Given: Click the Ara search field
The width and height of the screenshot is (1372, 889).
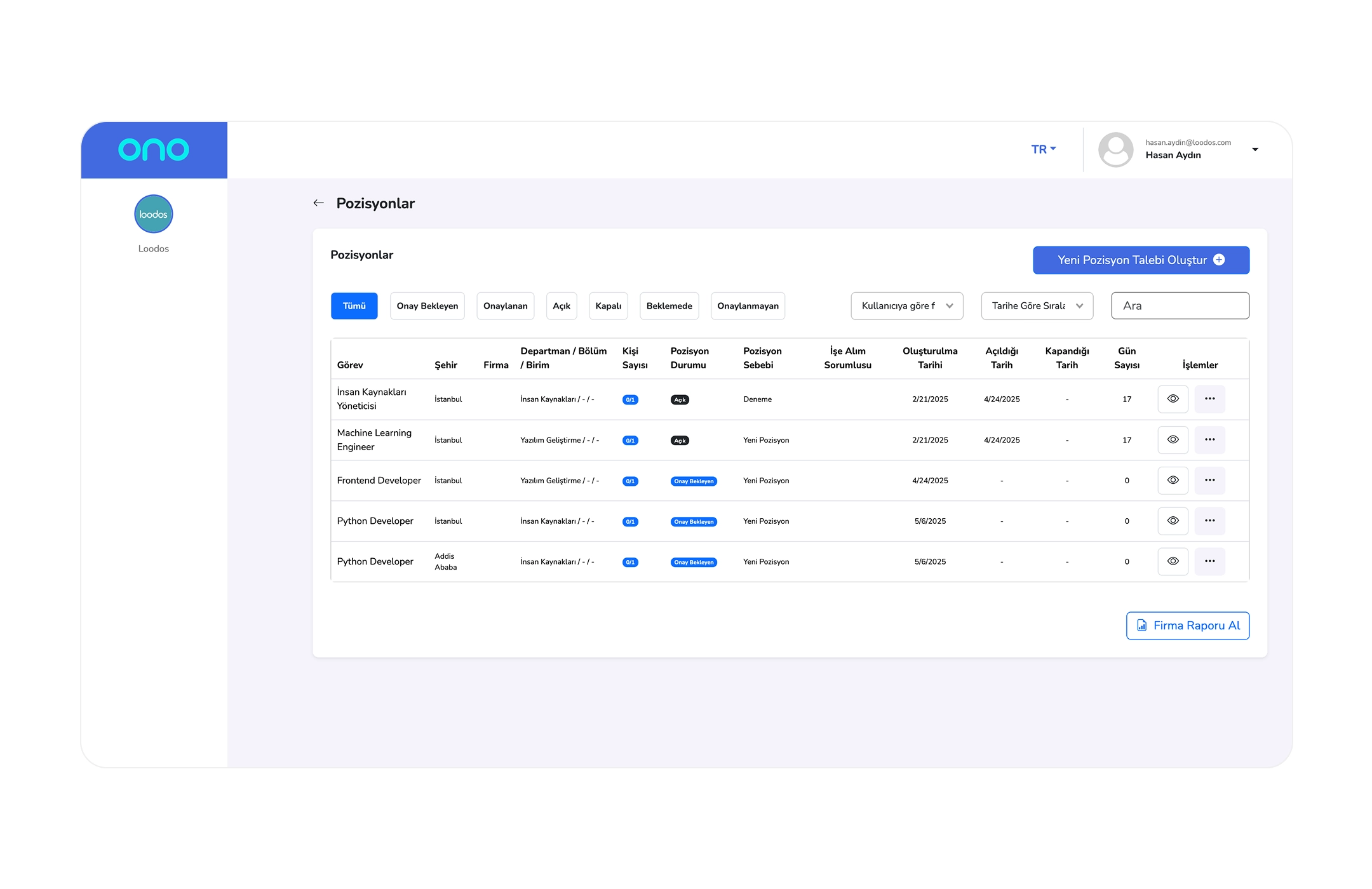Looking at the screenshot, I should click(x=1180, y=306).
